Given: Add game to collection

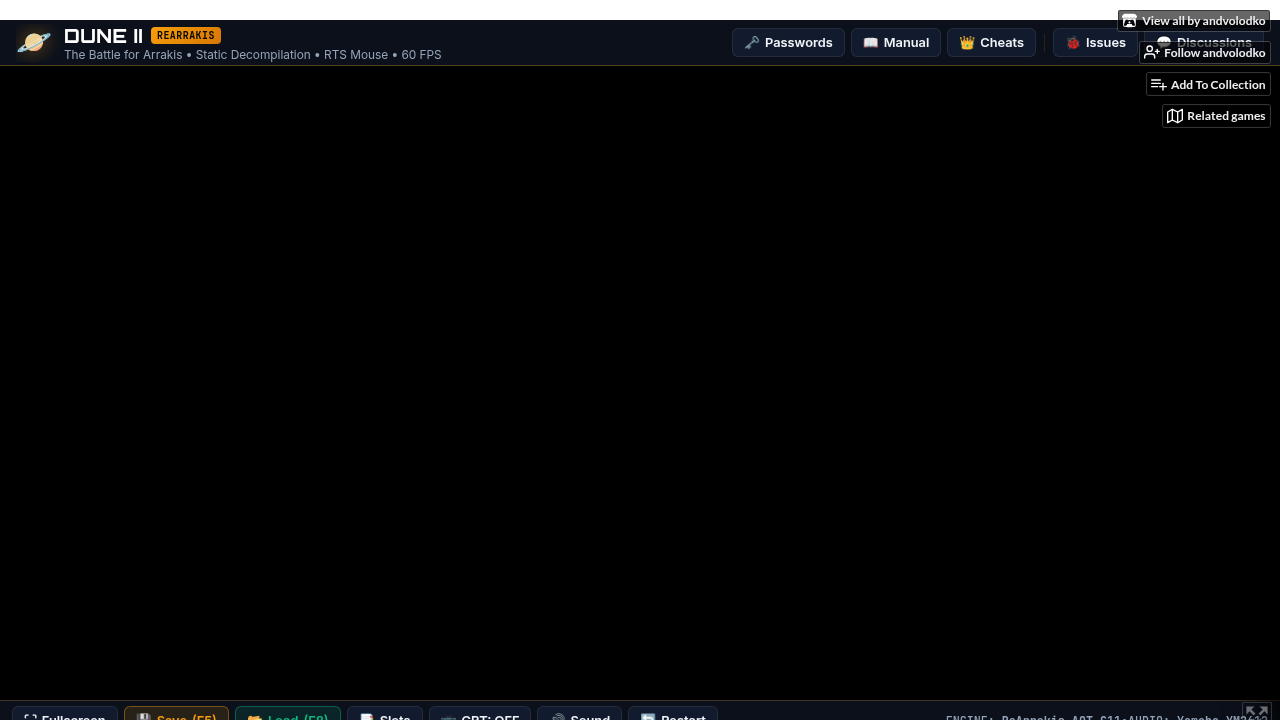Looking at the screenshot, I should pos(1208,85).
